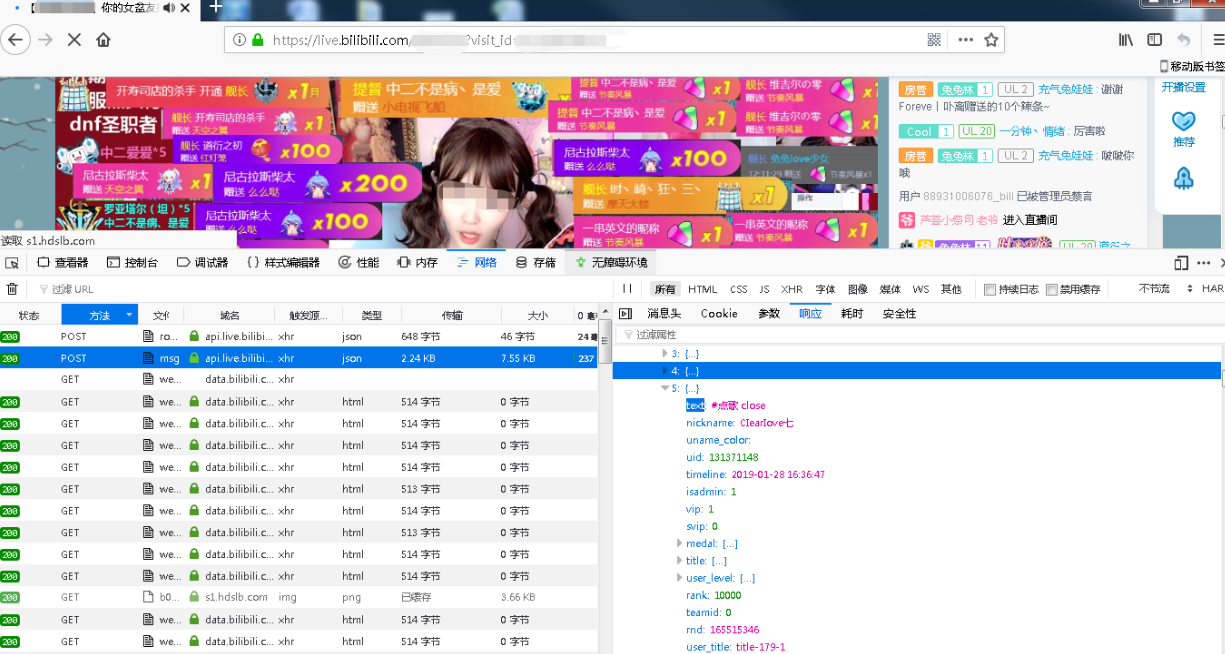Filter requests by WS
This screenshot has height=654, width=1225.
[x=921, y=289]
